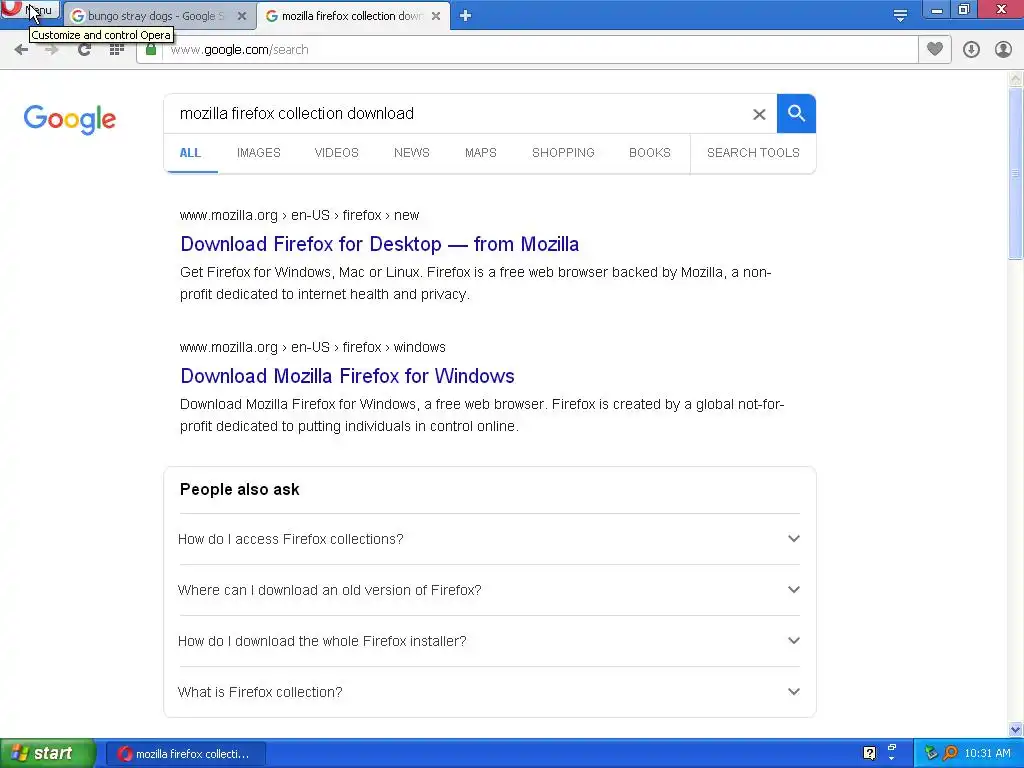Open Download Mozilla Firefox for Windows link

[x=347, y=376]
